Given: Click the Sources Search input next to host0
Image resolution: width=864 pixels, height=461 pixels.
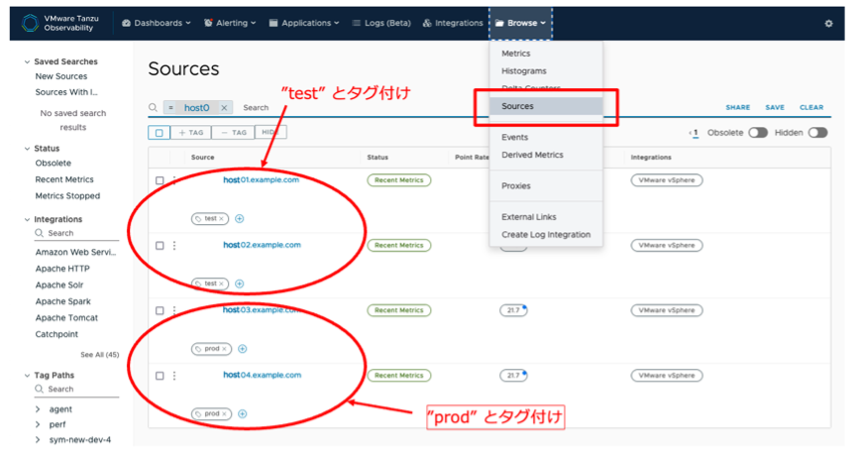Looking at the screenshot, I should pos(256,108).
